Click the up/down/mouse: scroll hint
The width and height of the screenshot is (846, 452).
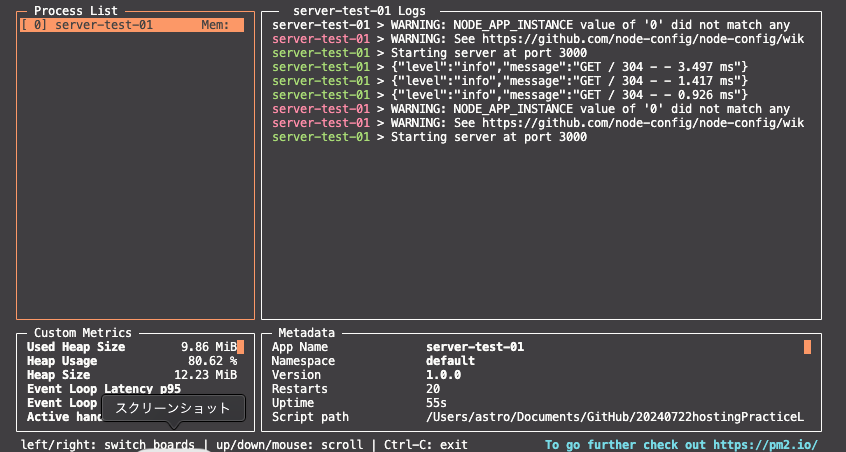(x=290, y=445)
